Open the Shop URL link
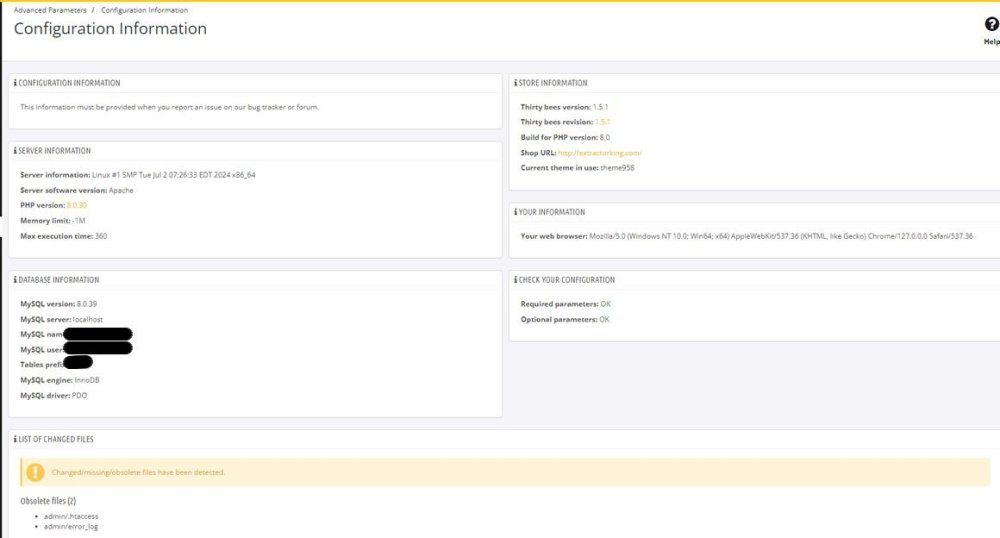The image size is (1000, 538). [599, 153]
